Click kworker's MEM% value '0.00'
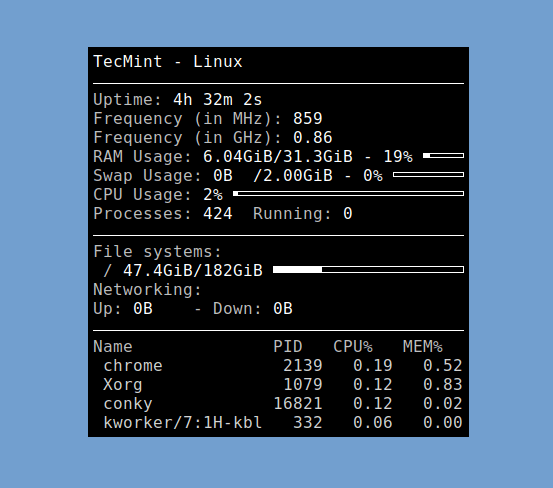The width and height of the screenshot is (553, 488). click(x=443, y=423)
